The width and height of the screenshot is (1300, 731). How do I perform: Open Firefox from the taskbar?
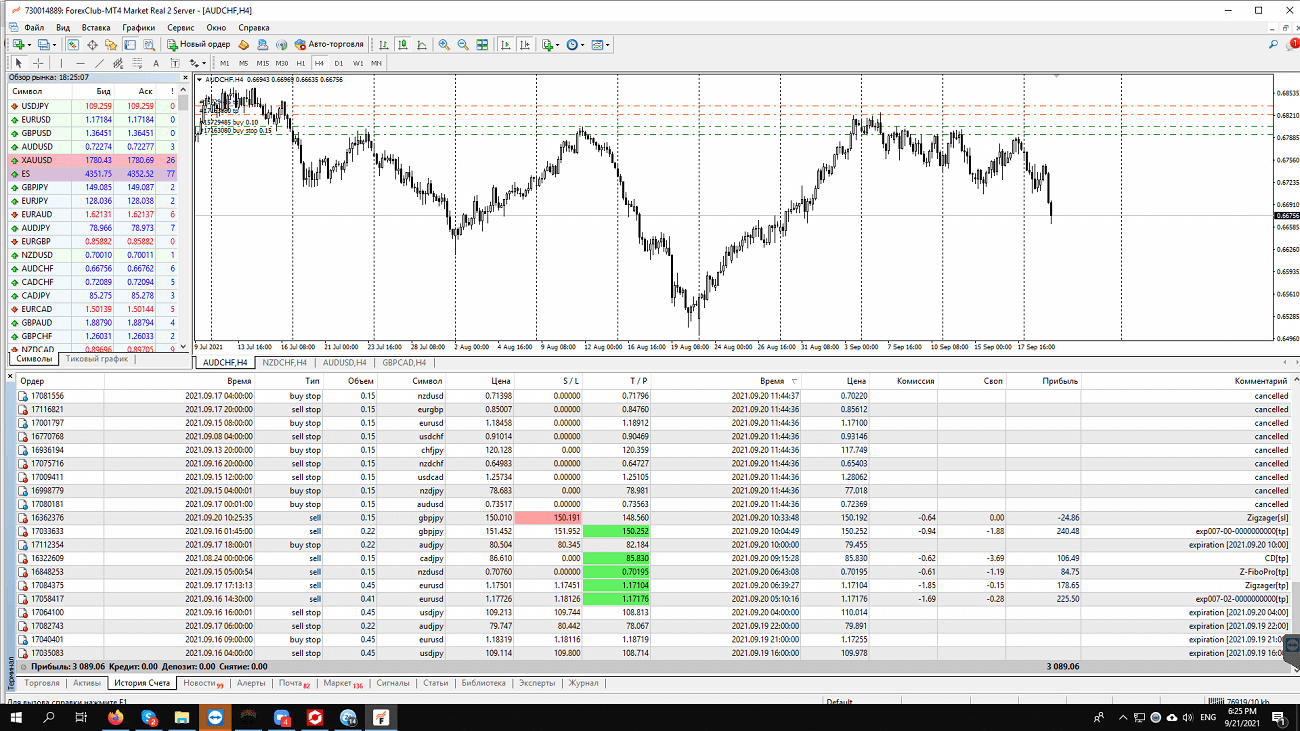[116, 718]
